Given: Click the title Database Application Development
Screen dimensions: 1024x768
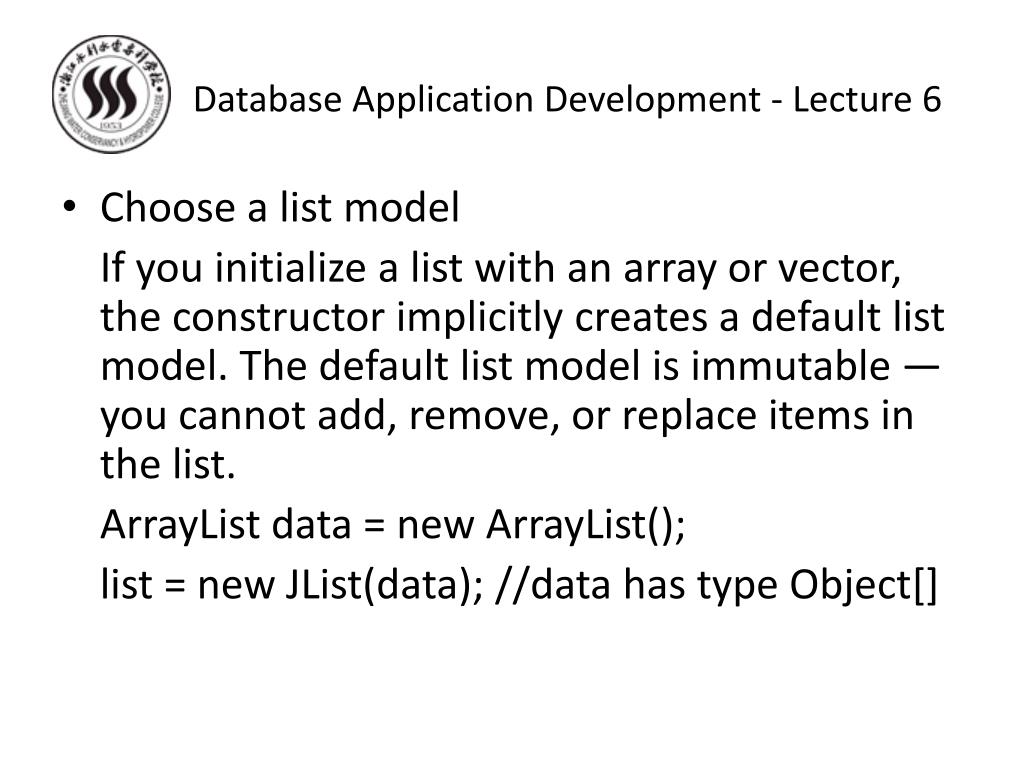Looking at the screenshot, I should 477,100.
